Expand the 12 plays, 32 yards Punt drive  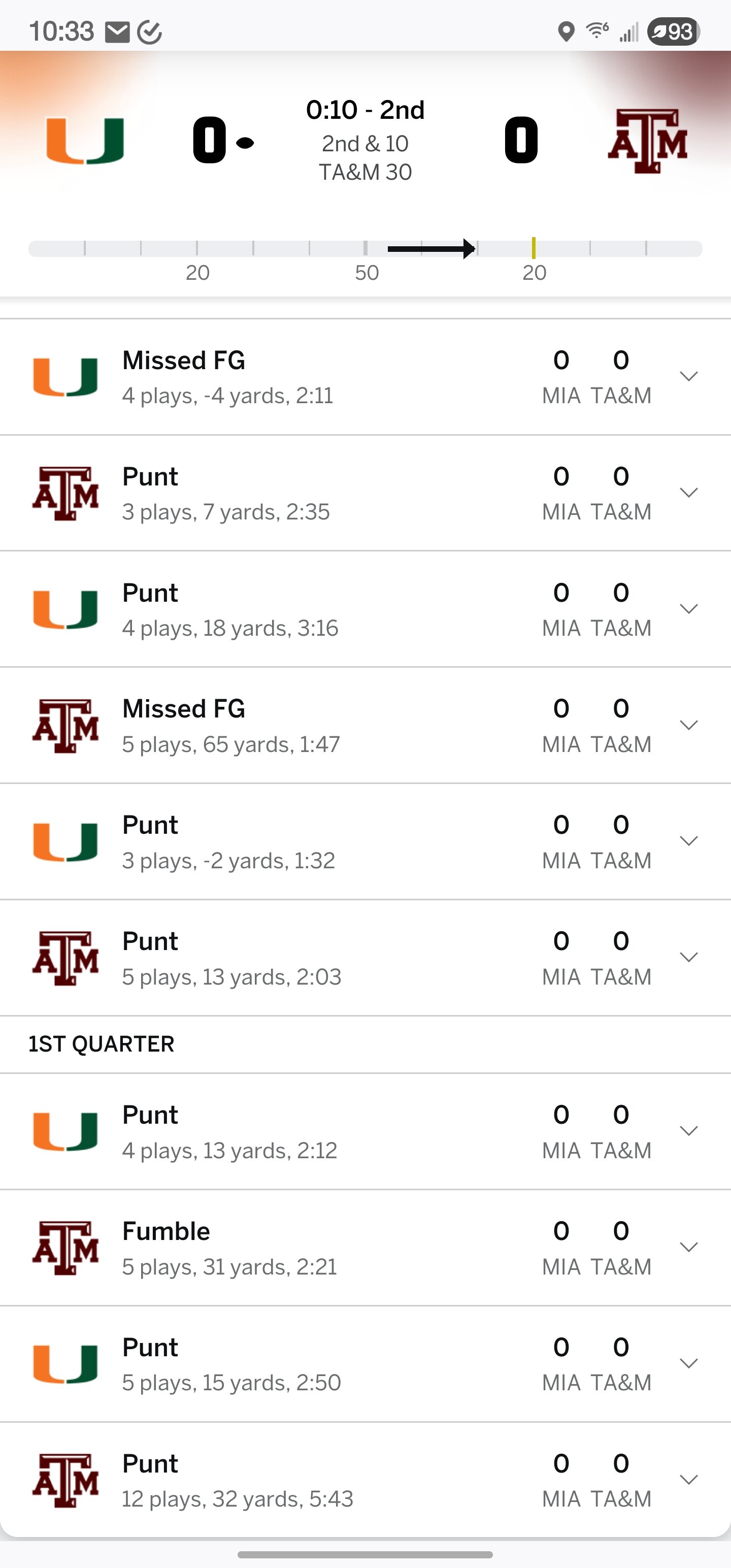688,1480
